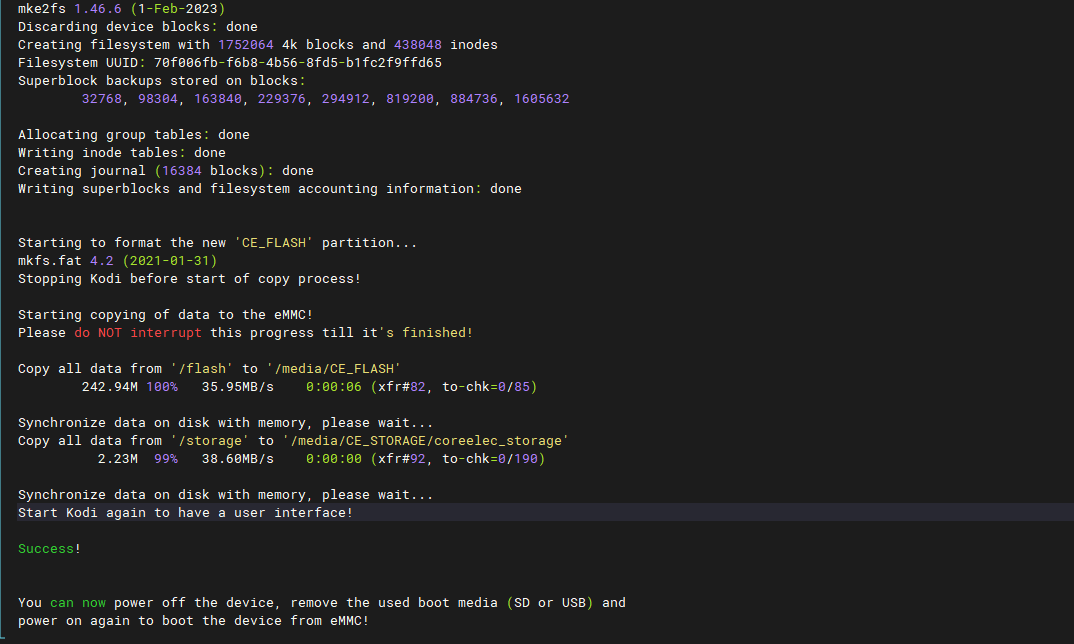1074x644 pixels.
Task: Click the filesystem UUID string
Action: (297, 63)
